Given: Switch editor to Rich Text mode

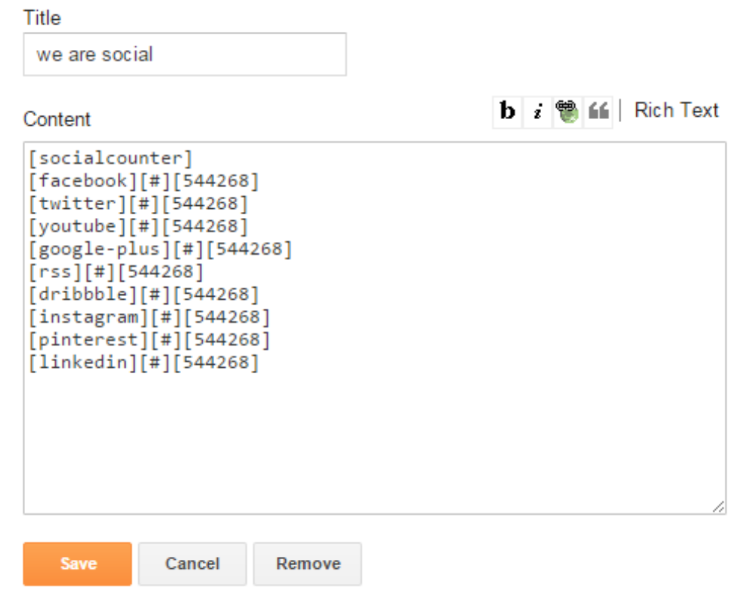Looking at the screenshot, I should (676, 110).
